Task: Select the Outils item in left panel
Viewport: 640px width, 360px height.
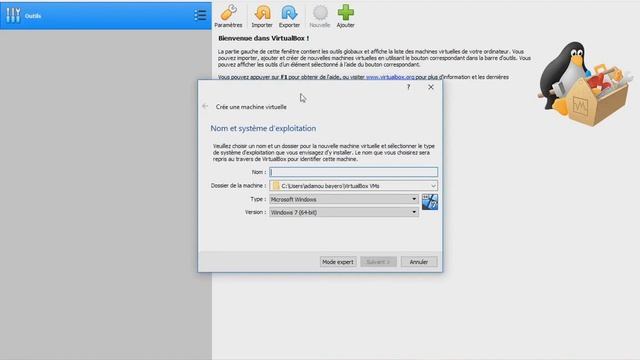Action: (106, 16)
